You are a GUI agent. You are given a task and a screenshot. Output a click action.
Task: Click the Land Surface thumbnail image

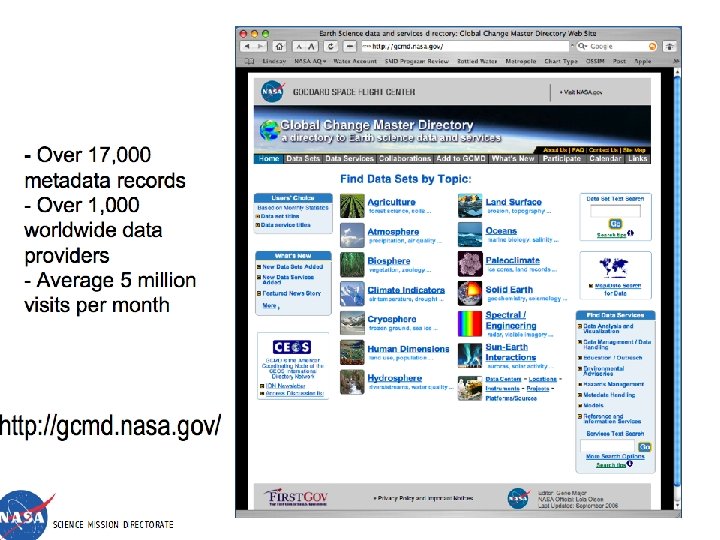tap(470, 206)
